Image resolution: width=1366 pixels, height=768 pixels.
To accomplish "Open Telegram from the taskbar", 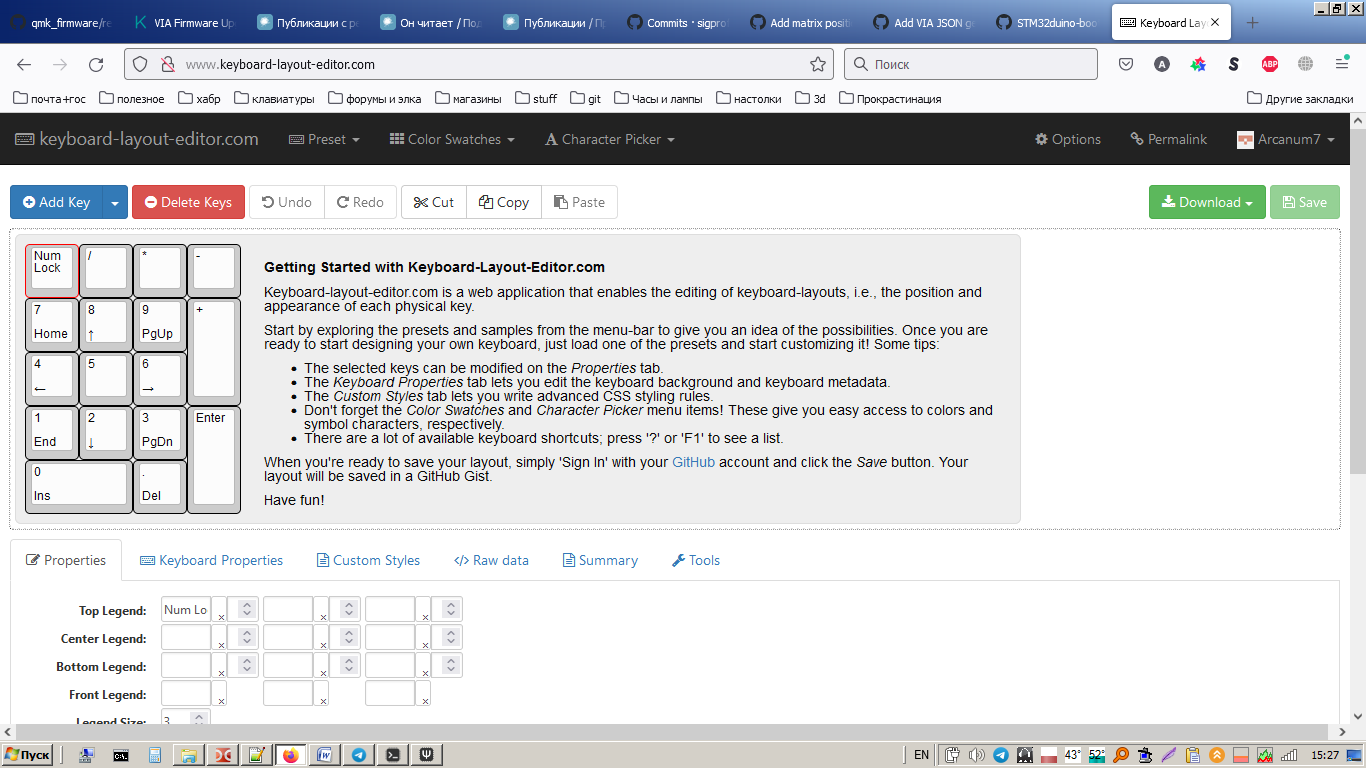I will coord(359,755).
